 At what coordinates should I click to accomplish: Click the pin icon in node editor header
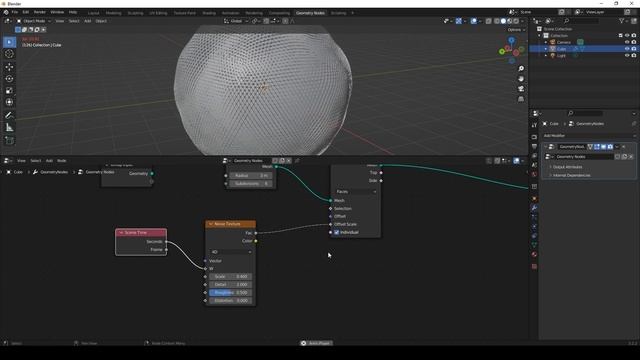297,161
